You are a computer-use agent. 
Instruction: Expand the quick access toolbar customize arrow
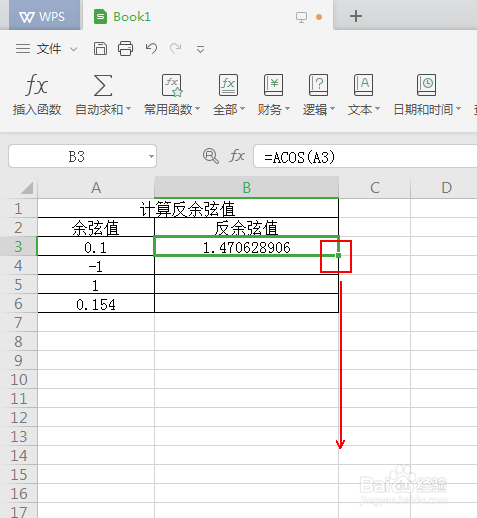click(200, 50)
